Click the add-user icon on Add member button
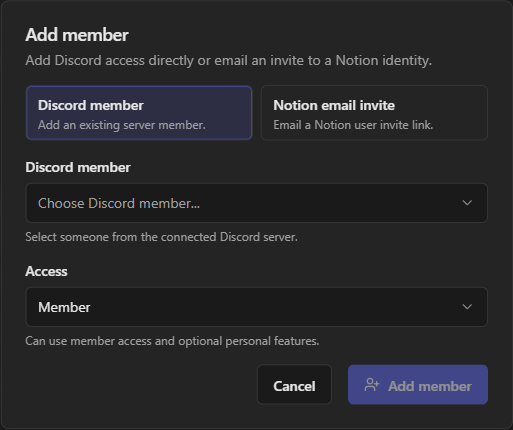Viewport: 513px width, 430px height. point(372,385)
